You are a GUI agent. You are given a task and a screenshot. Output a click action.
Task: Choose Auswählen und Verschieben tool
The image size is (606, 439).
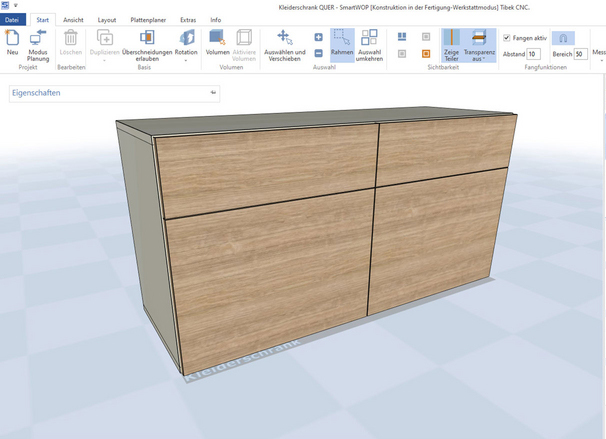[x=285, y=45]
